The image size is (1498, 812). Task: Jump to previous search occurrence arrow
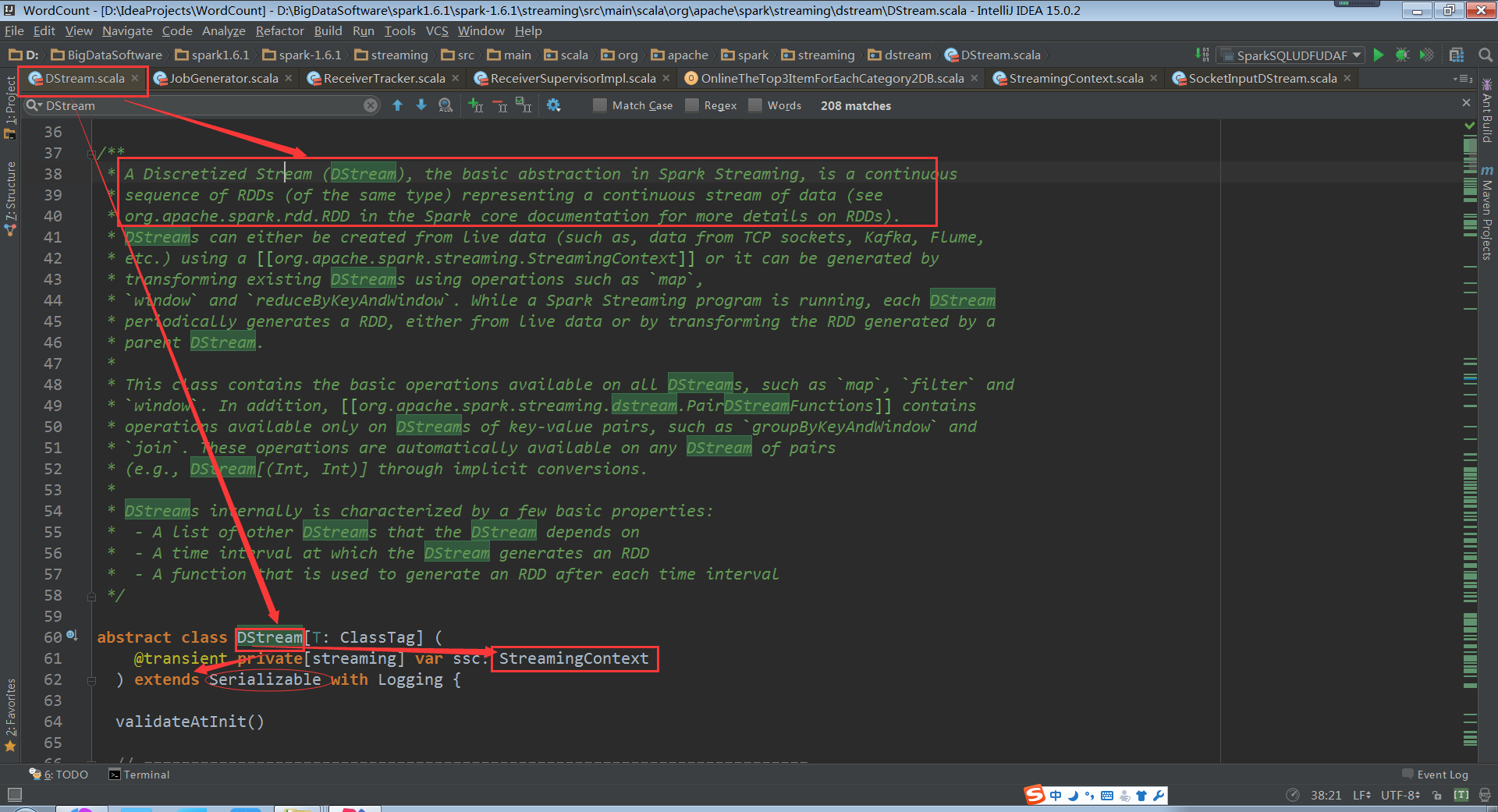pyautogui.click(x=397, y=105)
